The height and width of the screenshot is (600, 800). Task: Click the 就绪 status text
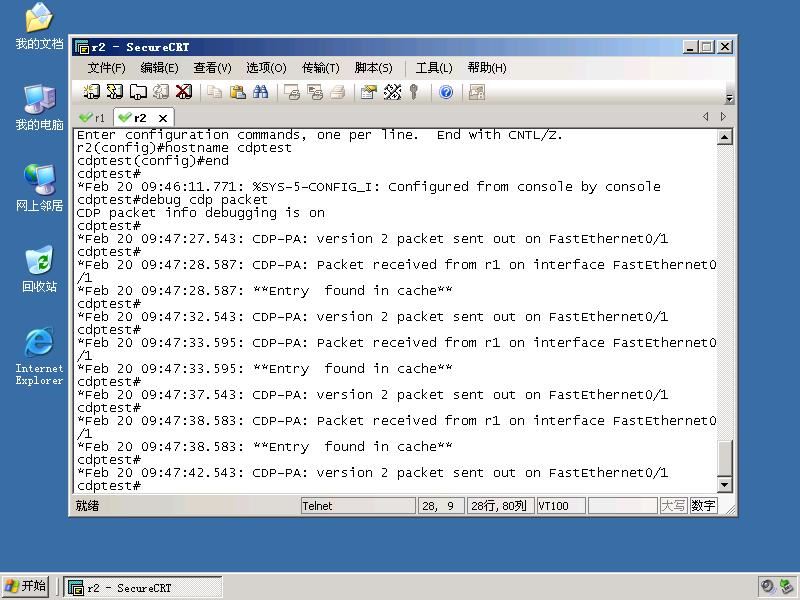click(x=87, y=506)
